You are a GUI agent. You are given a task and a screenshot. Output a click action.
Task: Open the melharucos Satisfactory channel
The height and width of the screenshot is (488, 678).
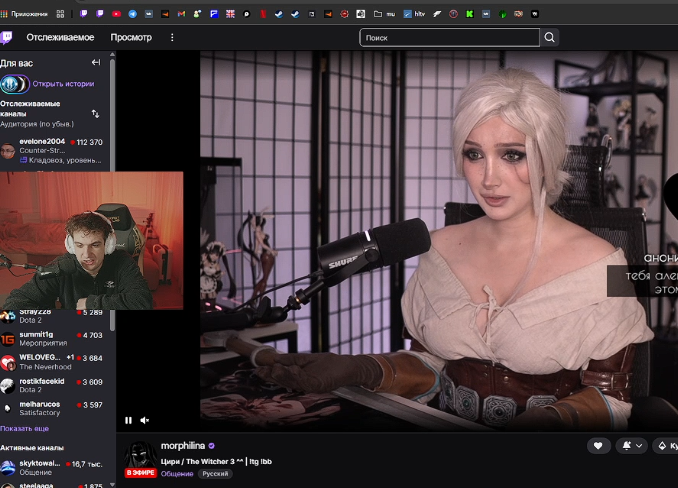tap(55, 408)
